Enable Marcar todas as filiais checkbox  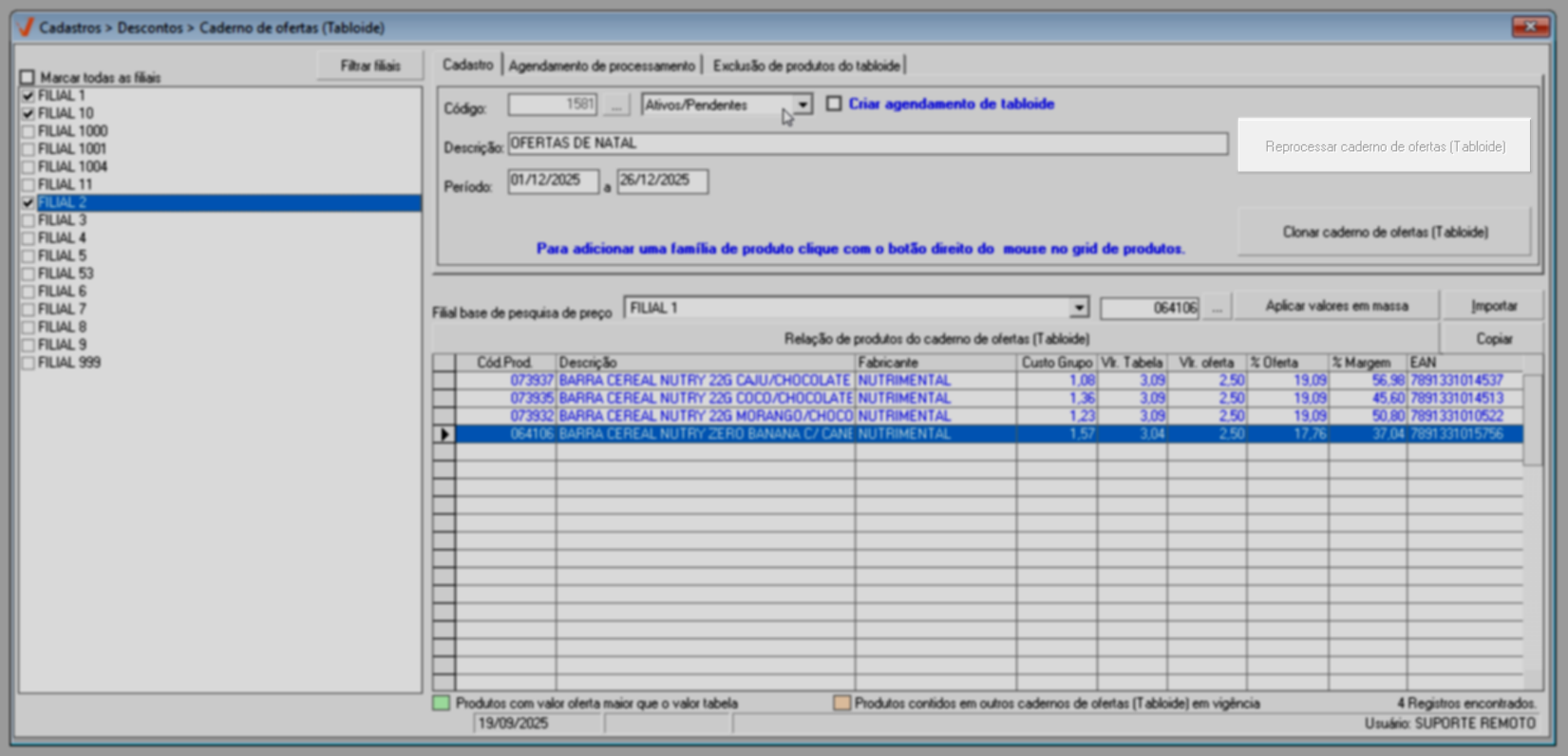[28, 78]
